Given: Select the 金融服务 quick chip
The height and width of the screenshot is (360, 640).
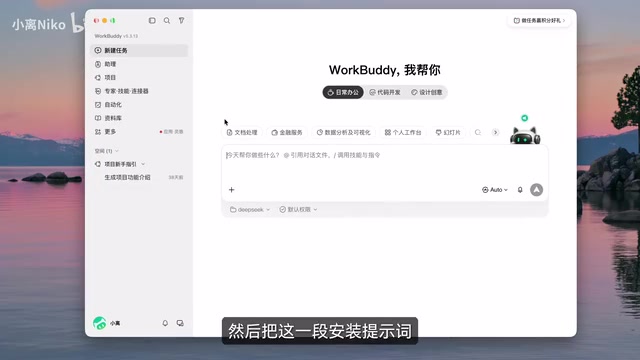Looking at the screenshot, I should point(287,132).
